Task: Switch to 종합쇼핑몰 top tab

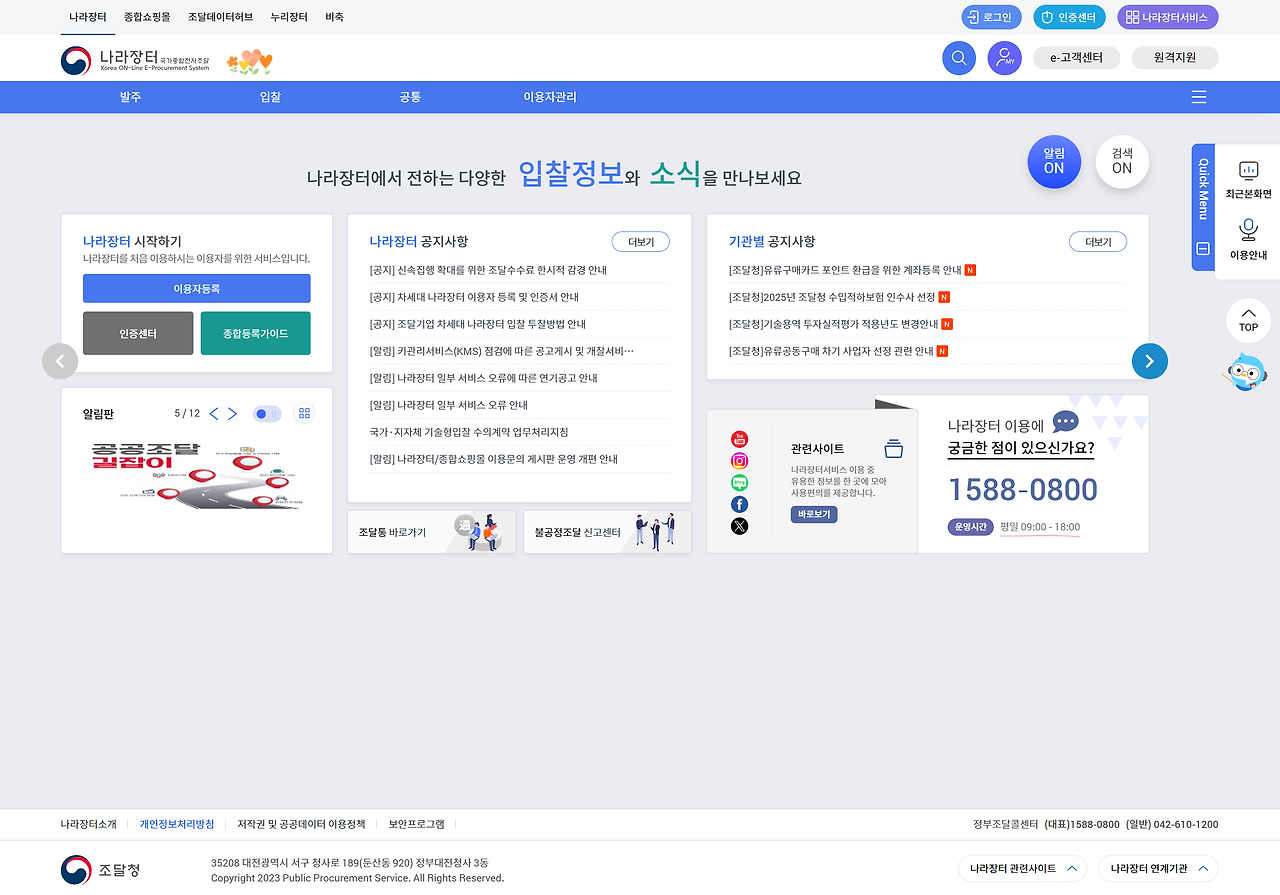Action: click(147, 17)
